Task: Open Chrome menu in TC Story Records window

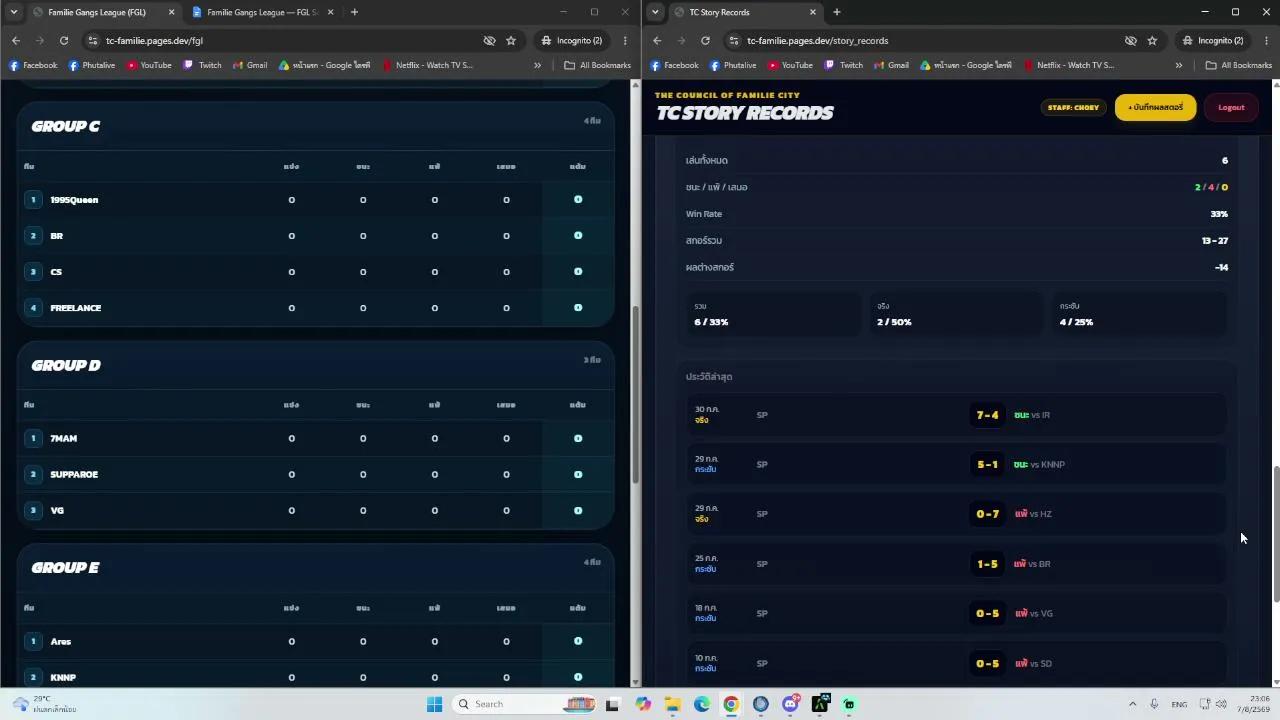Action: pos(1266,41)
